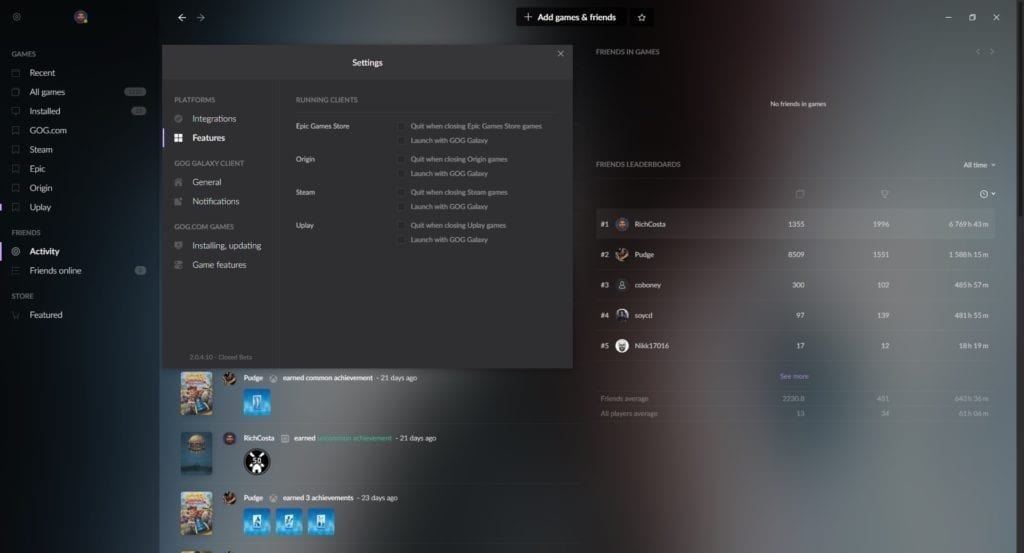This screenshot has width=1024, height=553.
Task: Click Nikk17016 avatar in leaderboard
Action: [622, 345]
